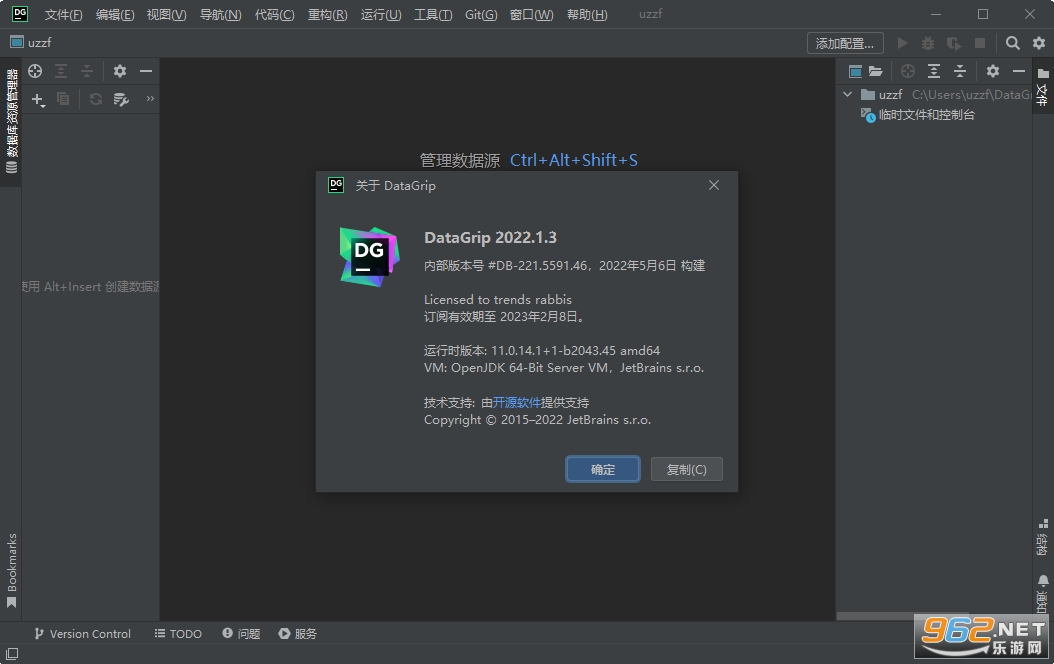Open the 开源软件 link in About dialog
1054x664 pixels.
pyautogui.click(x=516, y=403)
